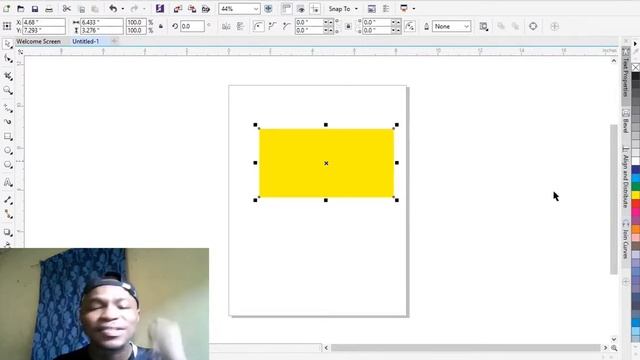
Task: Click the Wrap text icon
Action: pyautogui.click(x=484, y=27)
